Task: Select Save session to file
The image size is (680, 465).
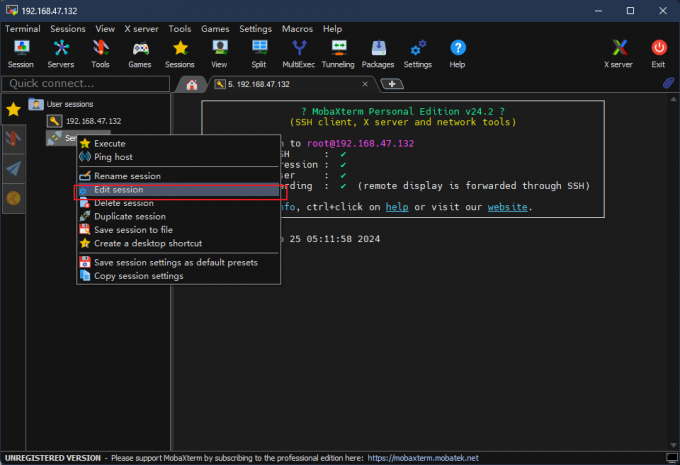Action: pyautogui.click(x=178, y=230)
